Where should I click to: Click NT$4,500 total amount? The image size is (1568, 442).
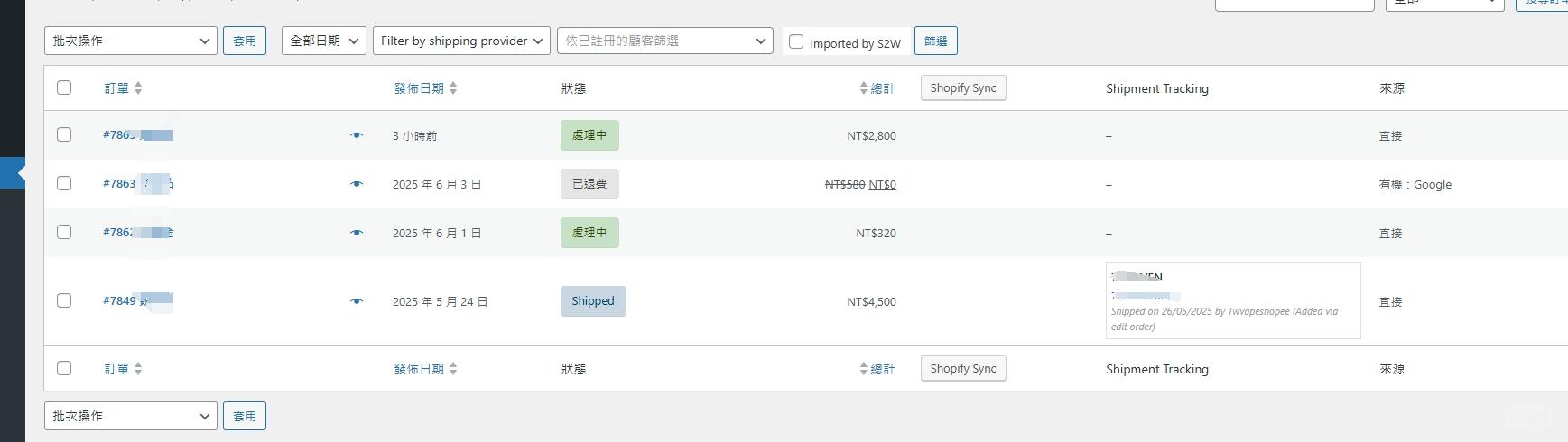pos(871,302)
